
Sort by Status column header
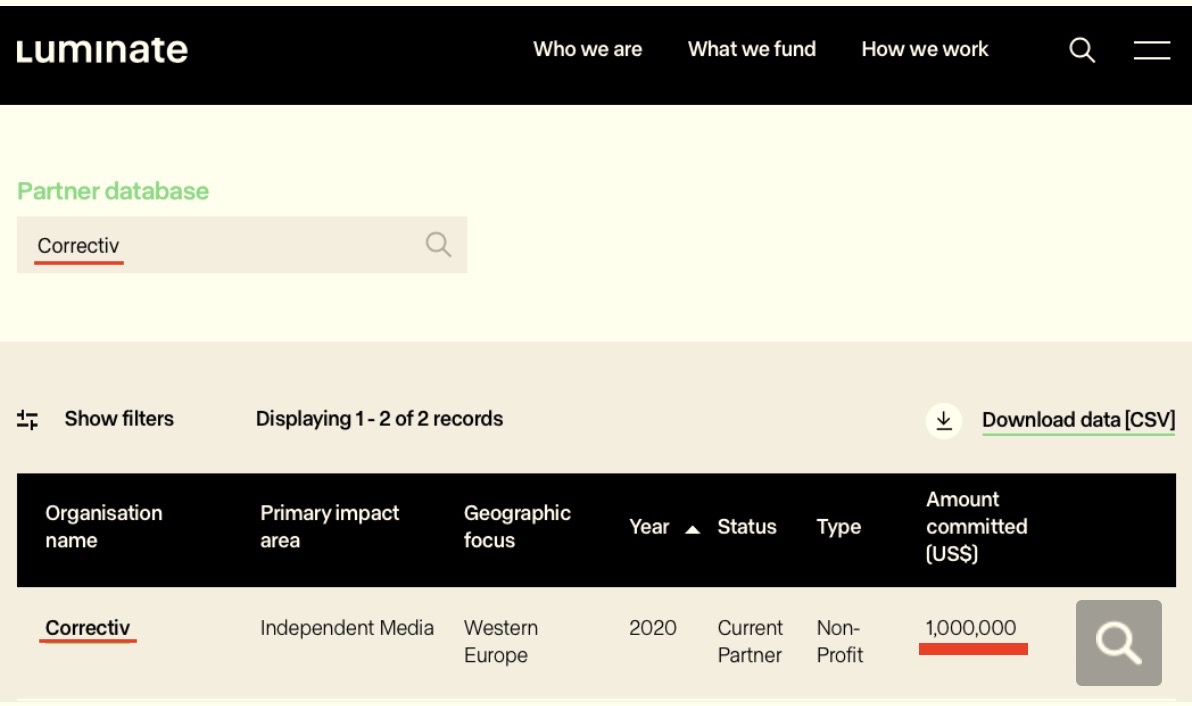tap(747, 527)
